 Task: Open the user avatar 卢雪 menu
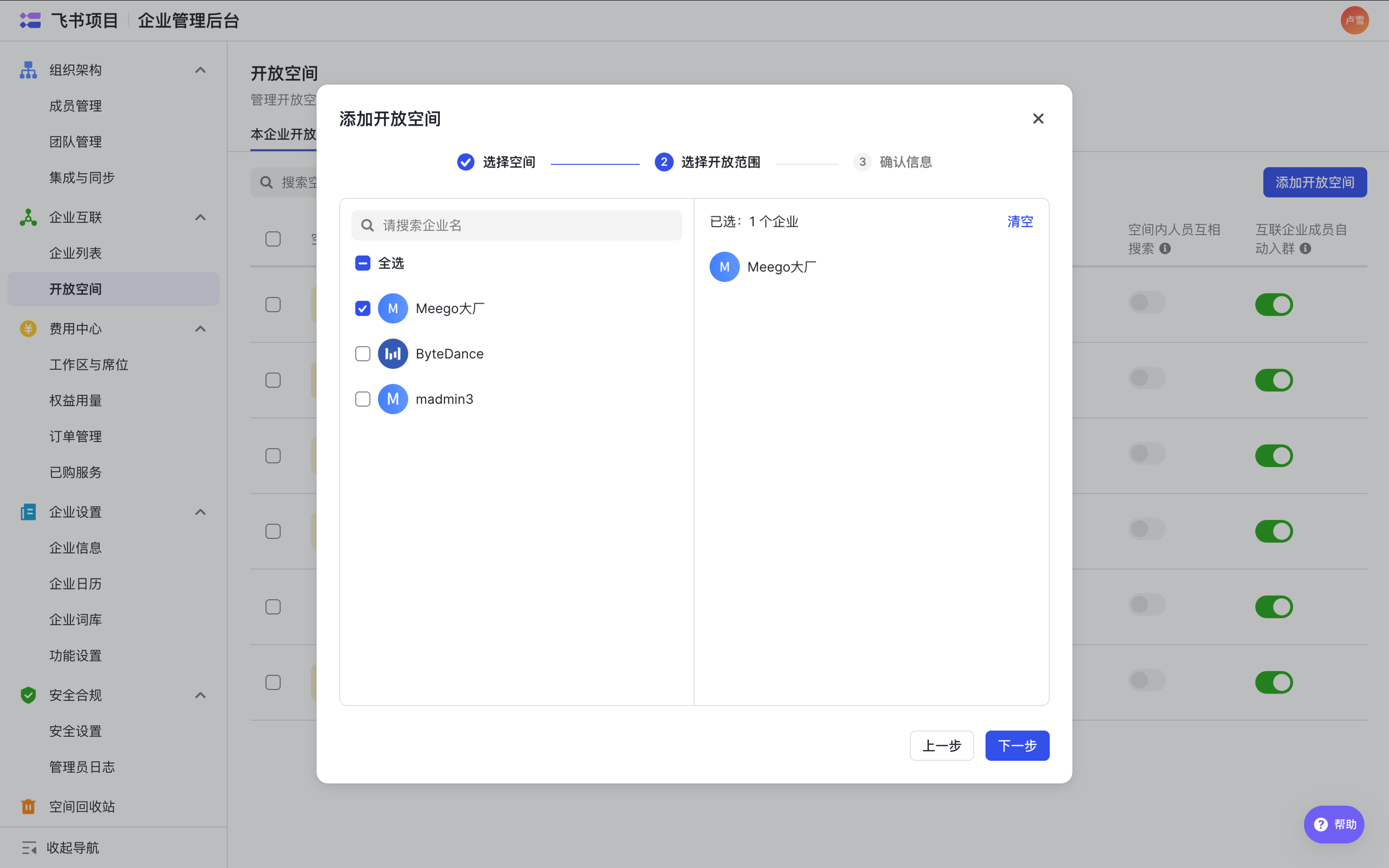point(1355,21)
